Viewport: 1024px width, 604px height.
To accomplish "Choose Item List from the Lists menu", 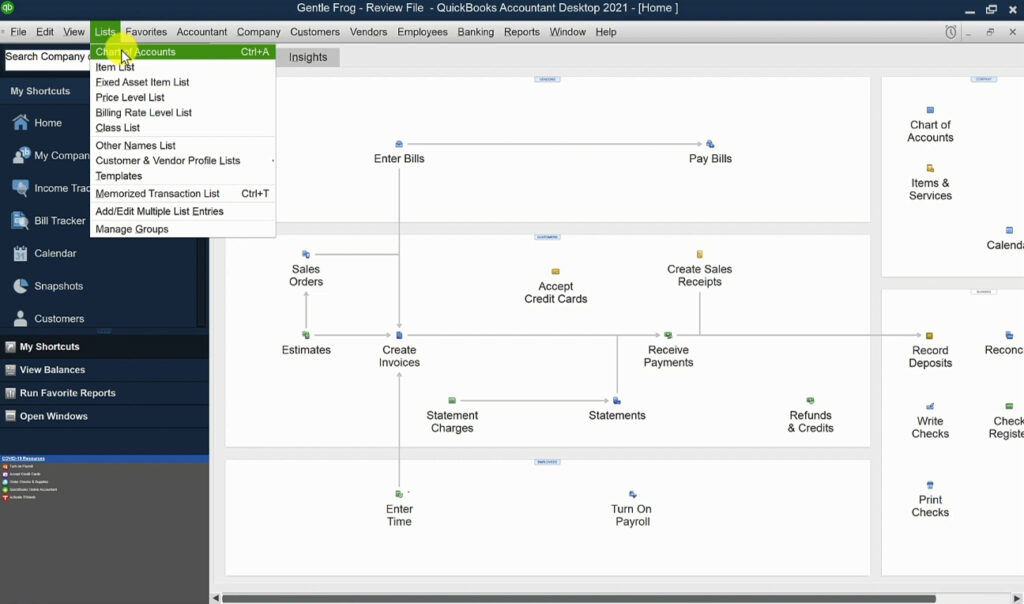I will pos(115,66).
